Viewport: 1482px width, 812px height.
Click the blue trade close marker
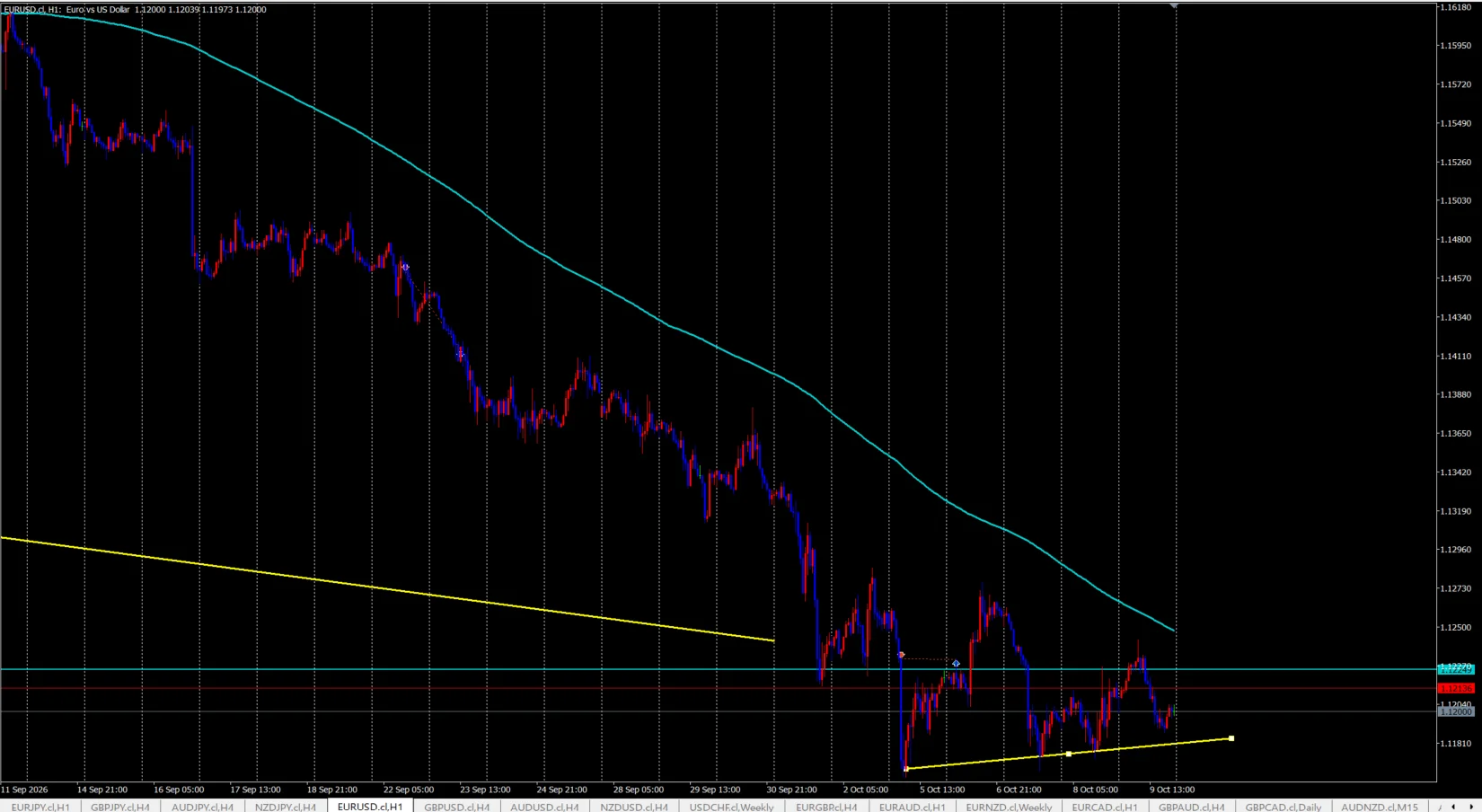(956, 664)
